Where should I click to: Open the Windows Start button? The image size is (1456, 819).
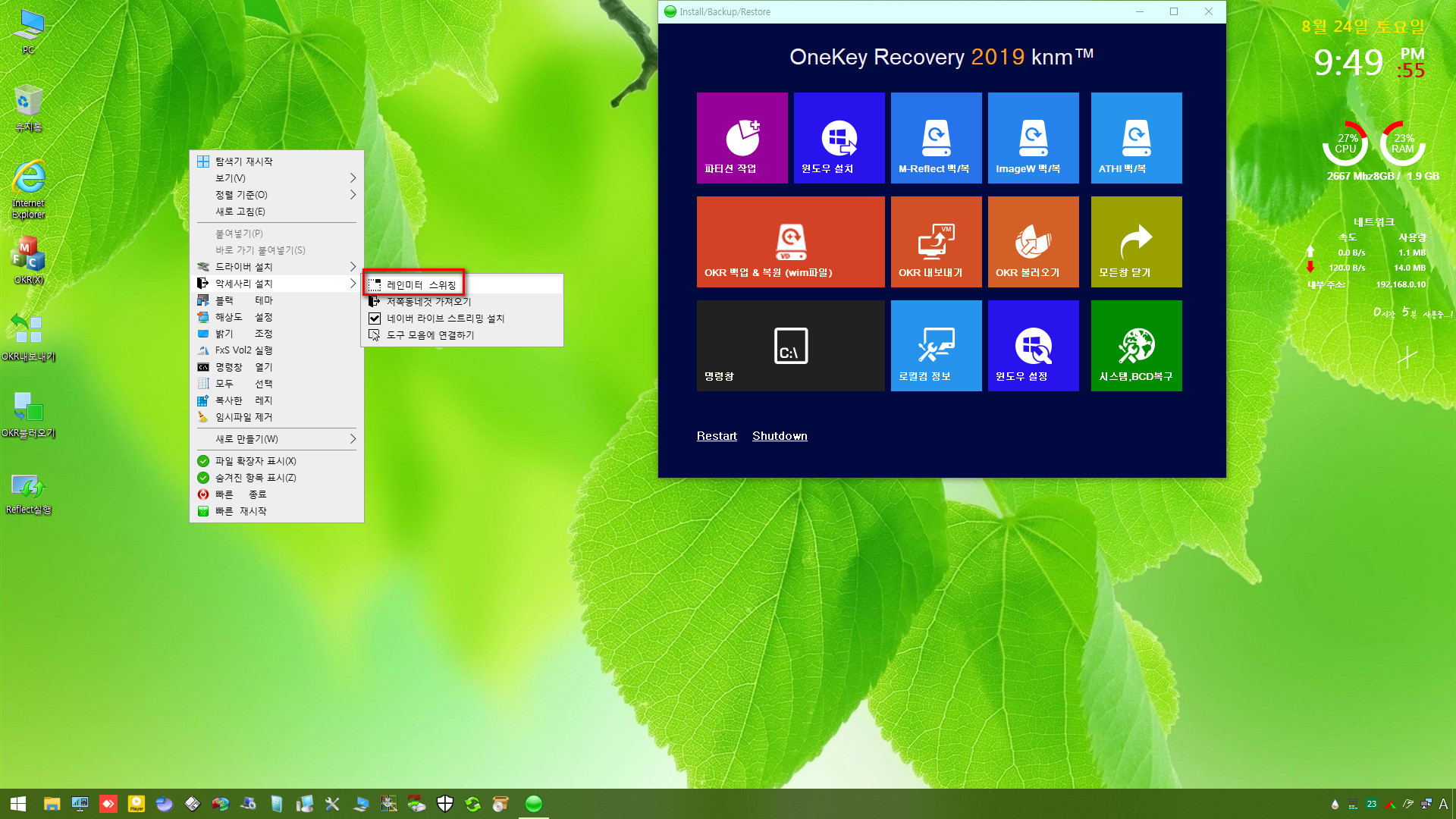(18, 804)
